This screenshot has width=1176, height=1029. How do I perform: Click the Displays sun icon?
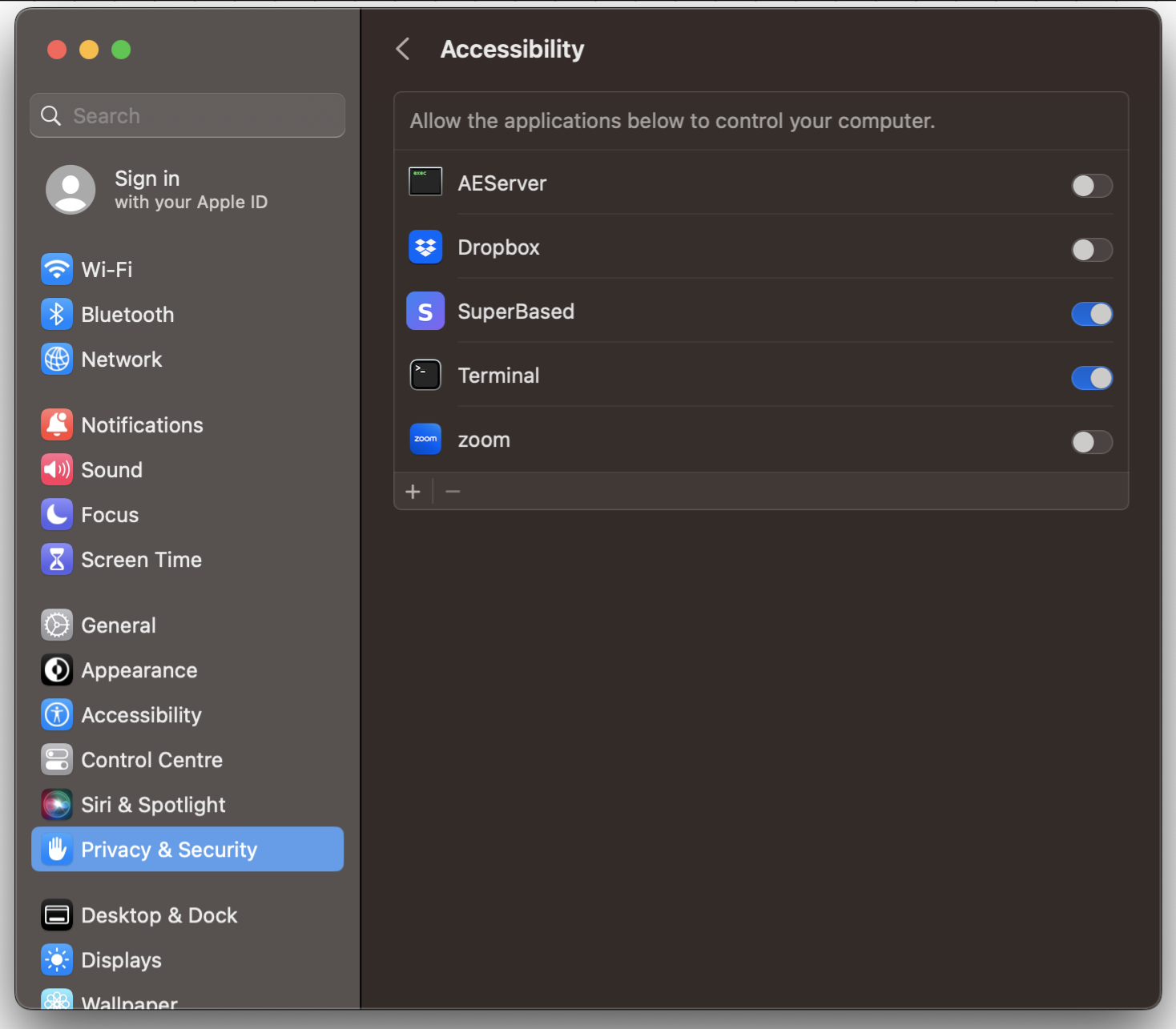57,960
